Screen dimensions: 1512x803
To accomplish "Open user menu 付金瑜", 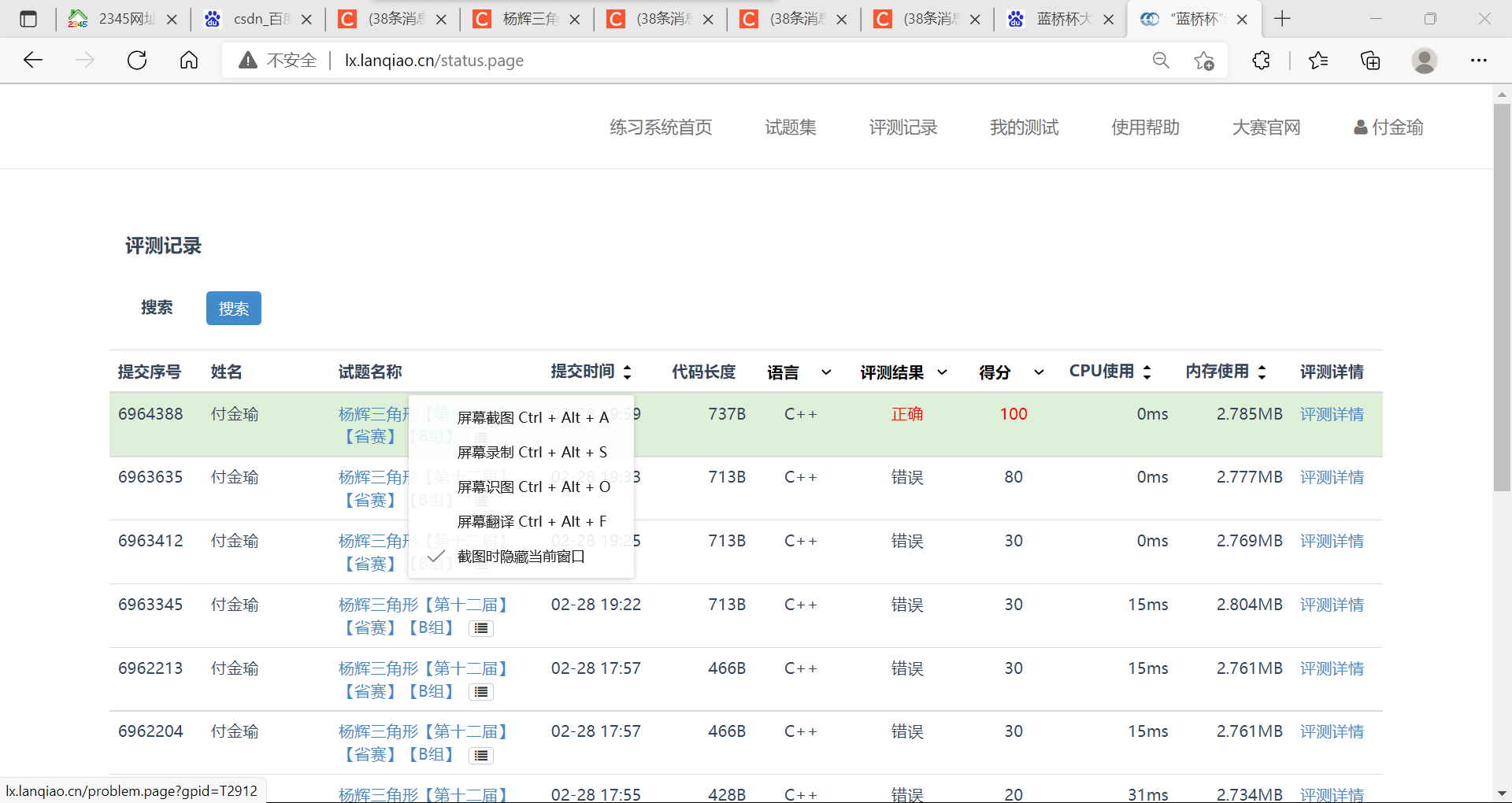I will [1388, 128].
